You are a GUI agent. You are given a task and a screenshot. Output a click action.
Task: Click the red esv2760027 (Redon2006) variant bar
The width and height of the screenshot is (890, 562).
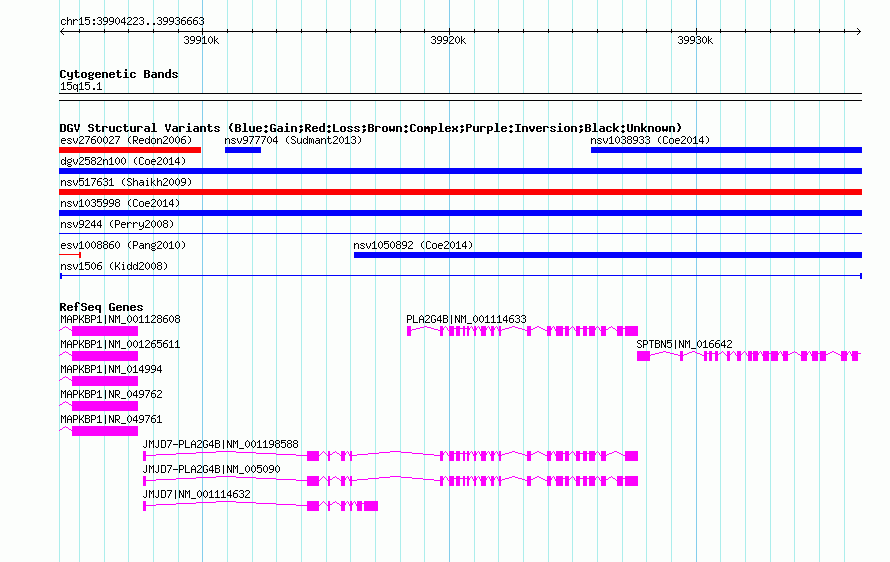130,150
